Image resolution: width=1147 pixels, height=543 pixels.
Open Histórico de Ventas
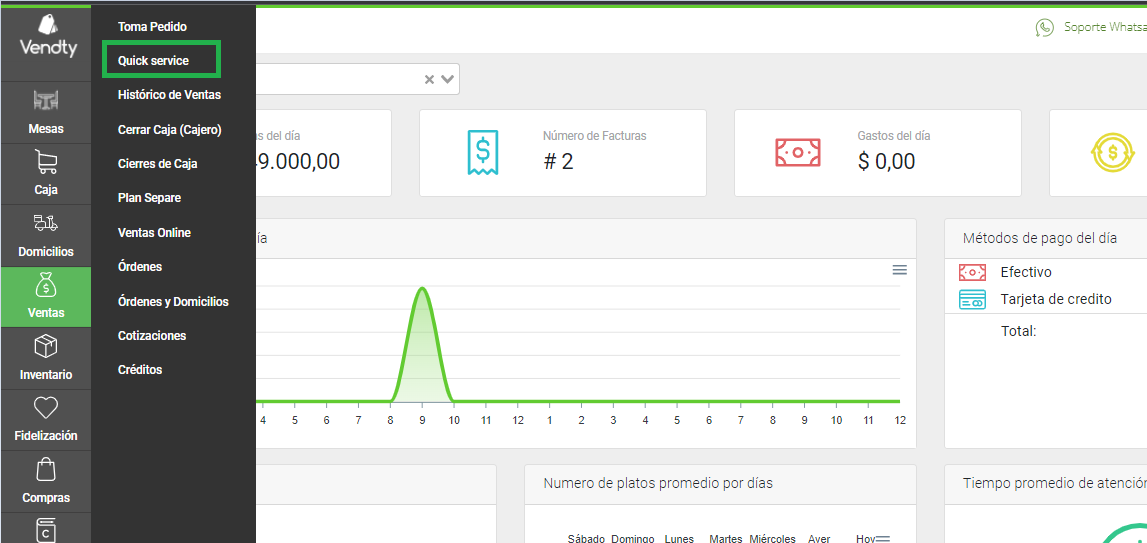click(169, 94)
